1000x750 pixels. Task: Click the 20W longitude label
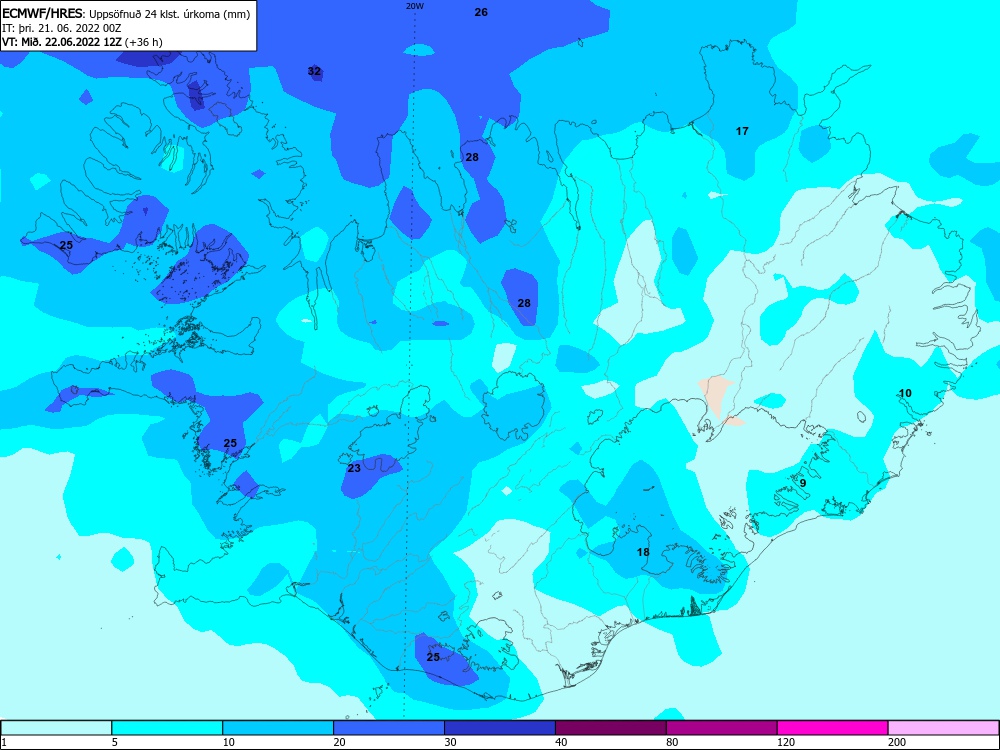click(x=415, y=6)
